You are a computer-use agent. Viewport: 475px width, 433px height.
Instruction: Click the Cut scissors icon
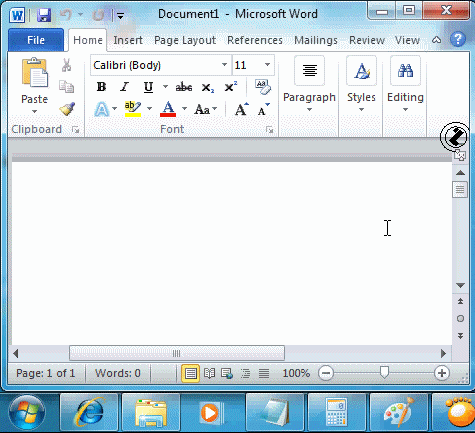[x=67, y=65]
